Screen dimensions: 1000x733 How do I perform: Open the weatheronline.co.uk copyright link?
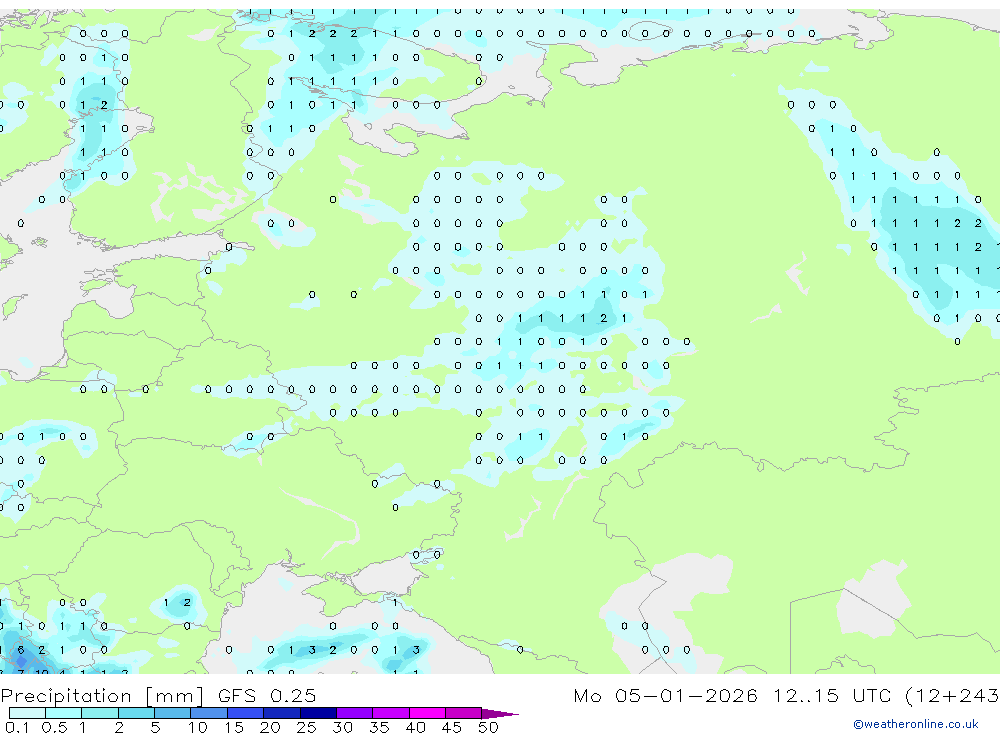click(916, 724)
